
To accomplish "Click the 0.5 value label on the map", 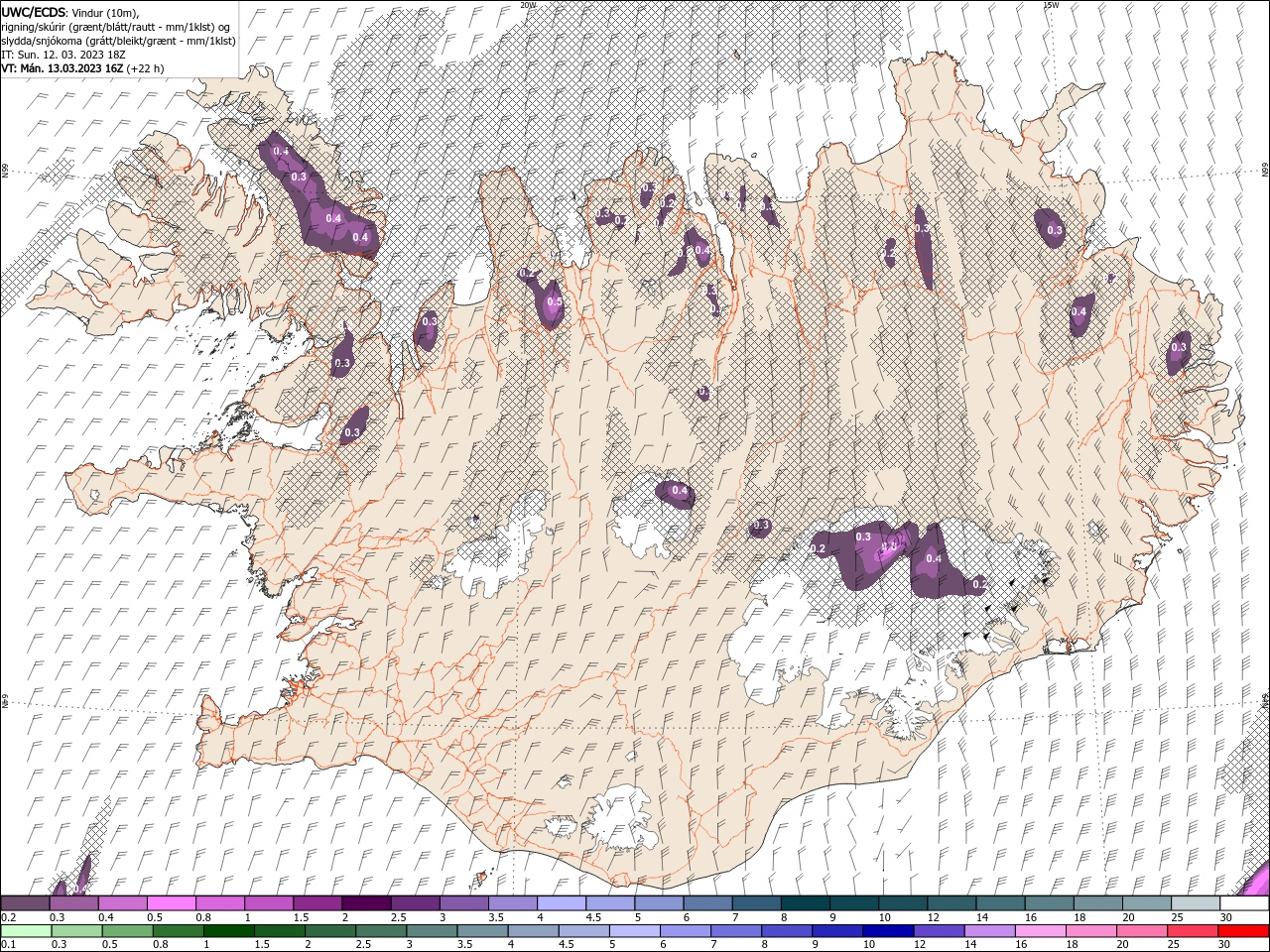I will [x=555, y=302].
